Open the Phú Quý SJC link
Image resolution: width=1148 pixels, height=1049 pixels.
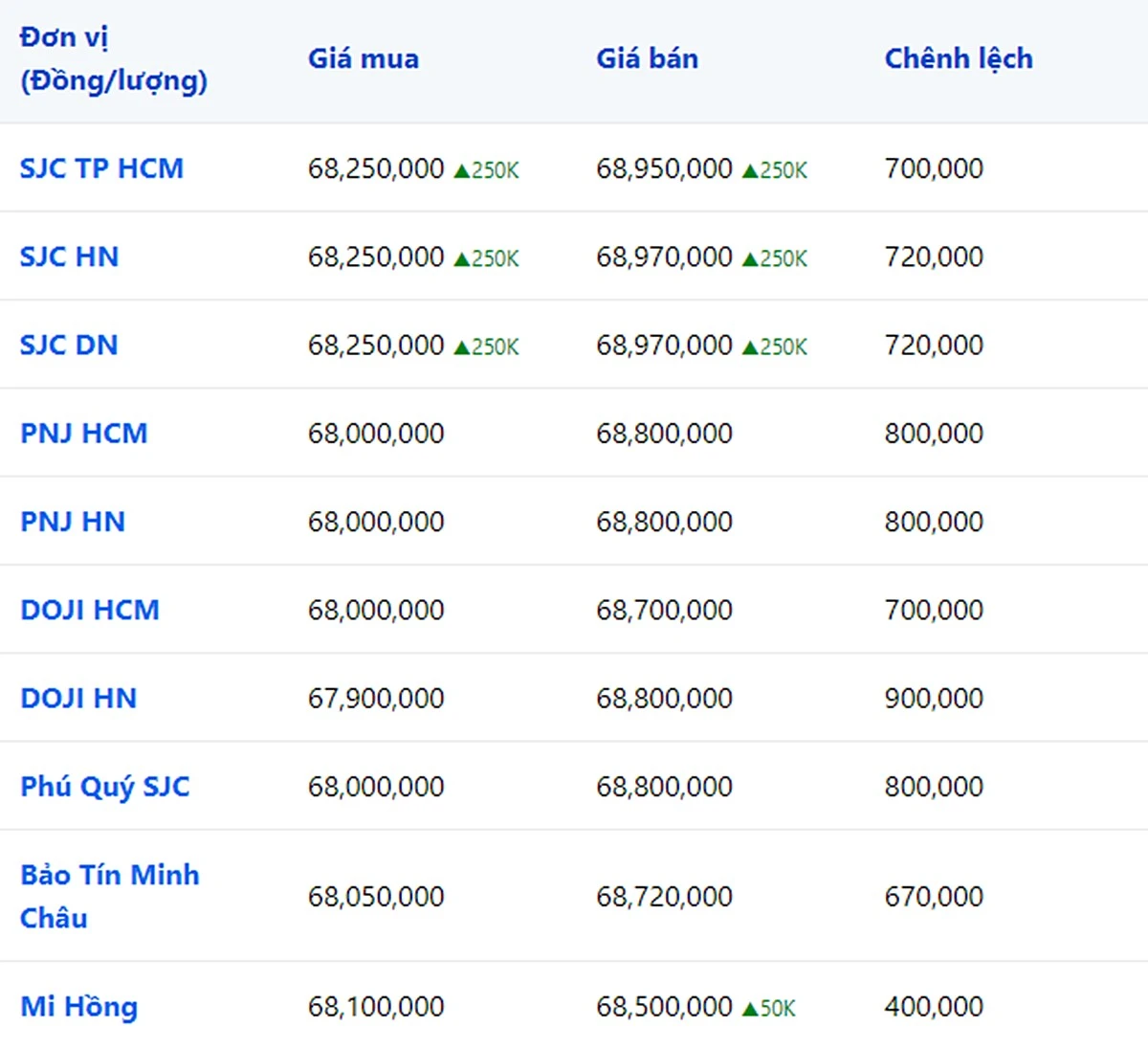pyautogui.click(x=105, y=787)
